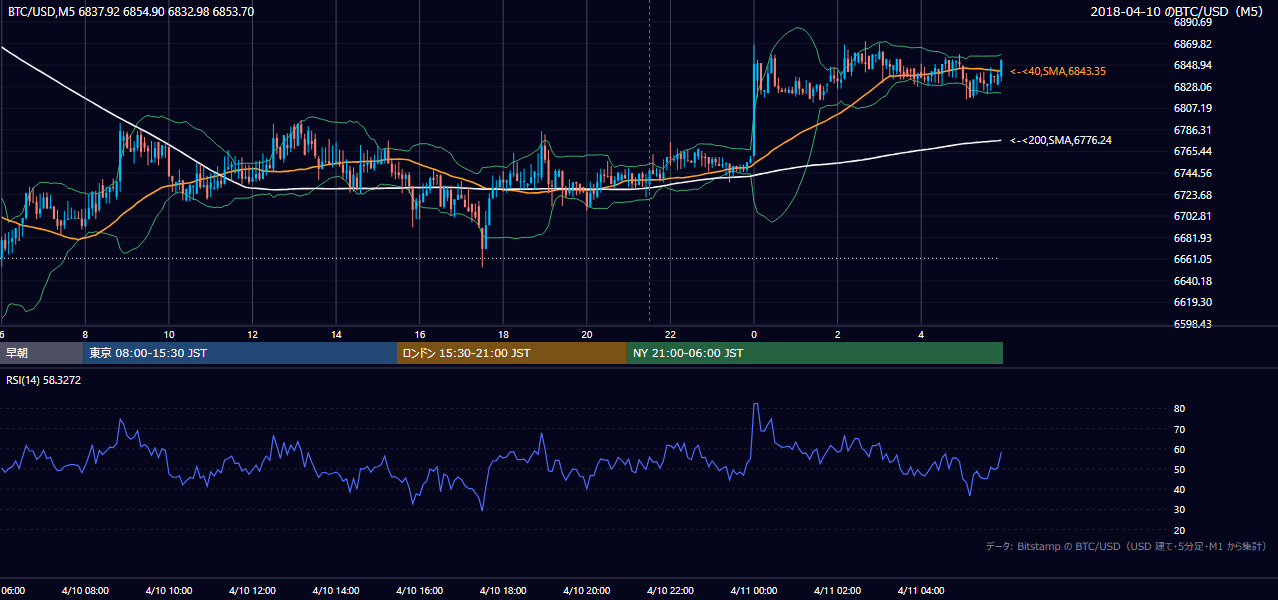
Task: Click the bottom time label 4/10 14:00
Action: [x=335, y=591]
